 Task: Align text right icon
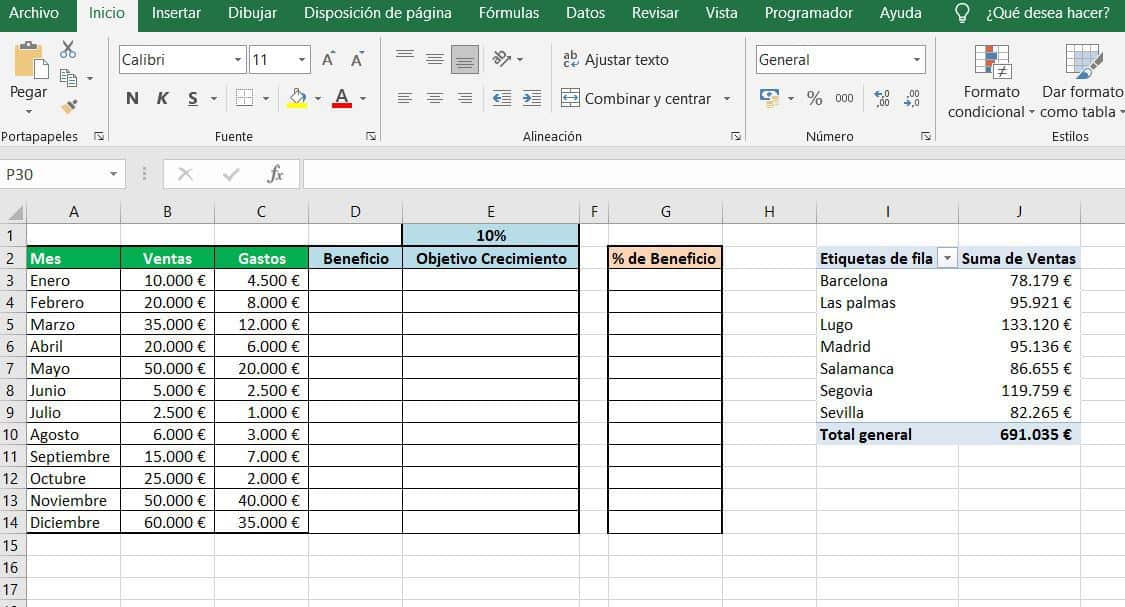(465, 98)
